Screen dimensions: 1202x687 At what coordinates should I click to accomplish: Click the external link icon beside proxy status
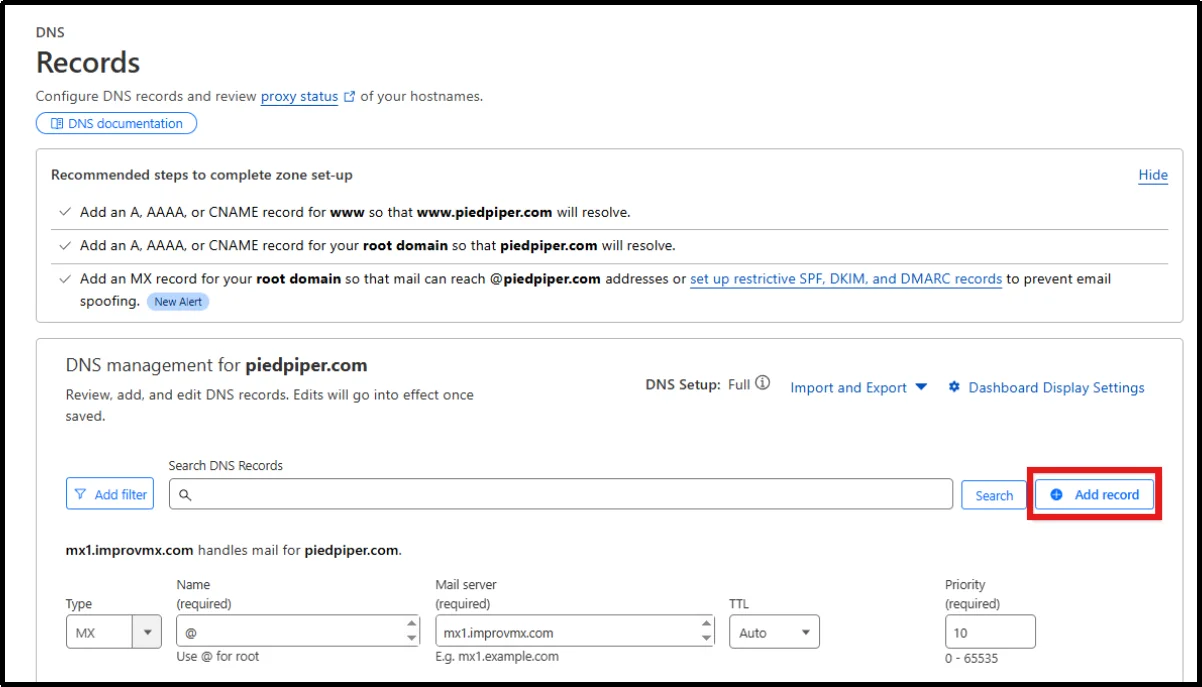pos(349,97)
